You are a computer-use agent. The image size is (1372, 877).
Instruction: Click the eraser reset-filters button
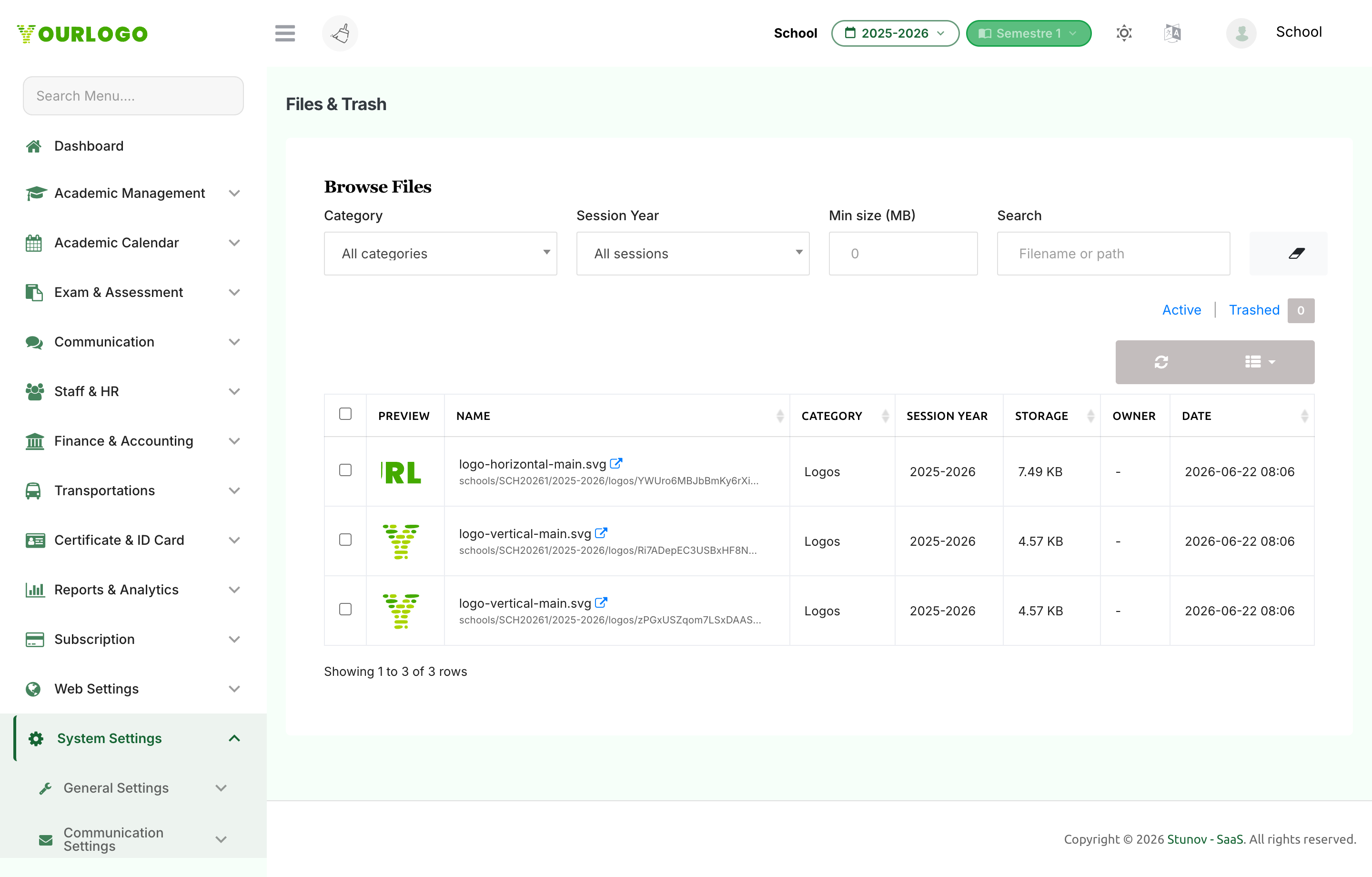coord(1288,253)
